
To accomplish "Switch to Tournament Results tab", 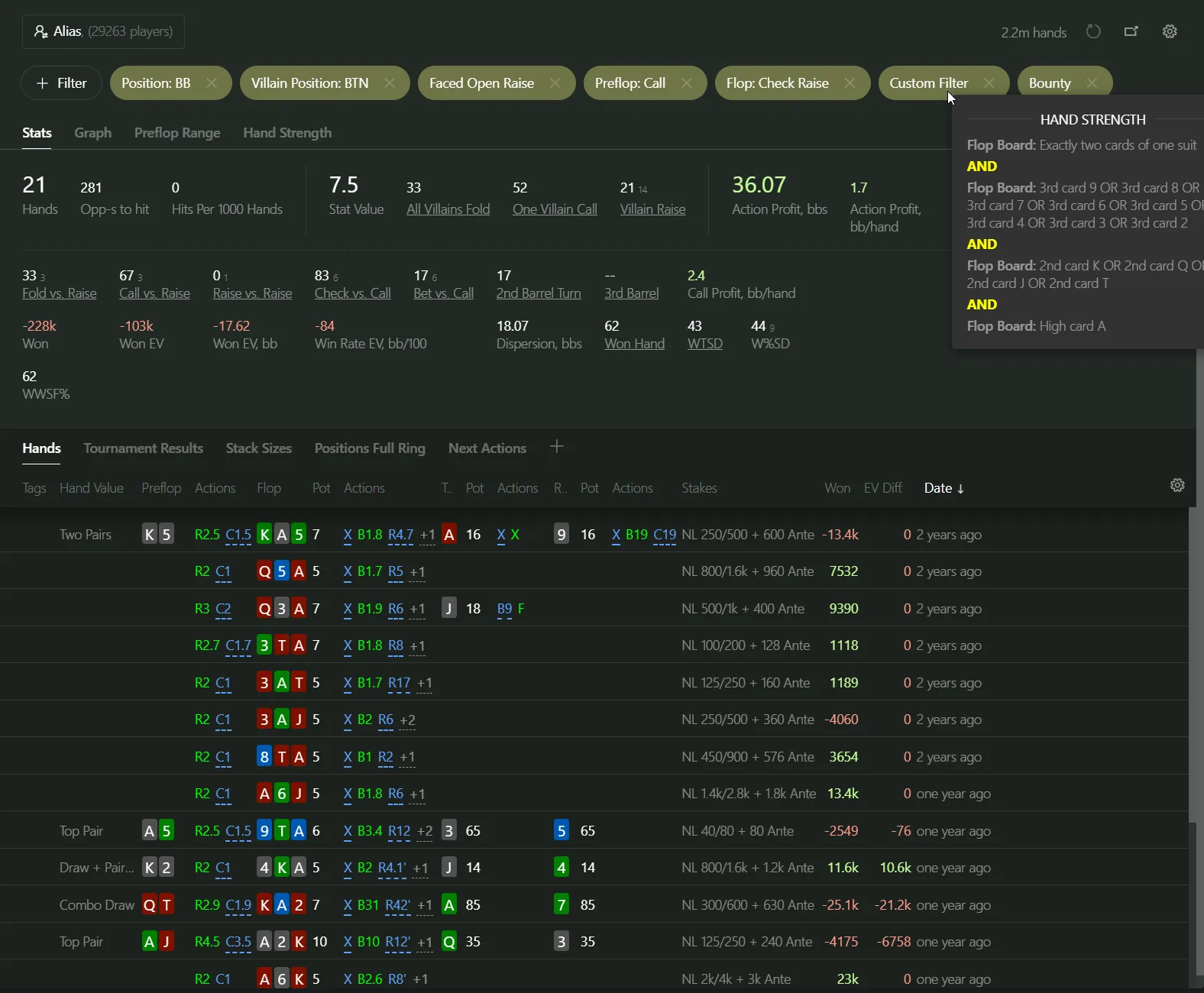I will 143,448.
